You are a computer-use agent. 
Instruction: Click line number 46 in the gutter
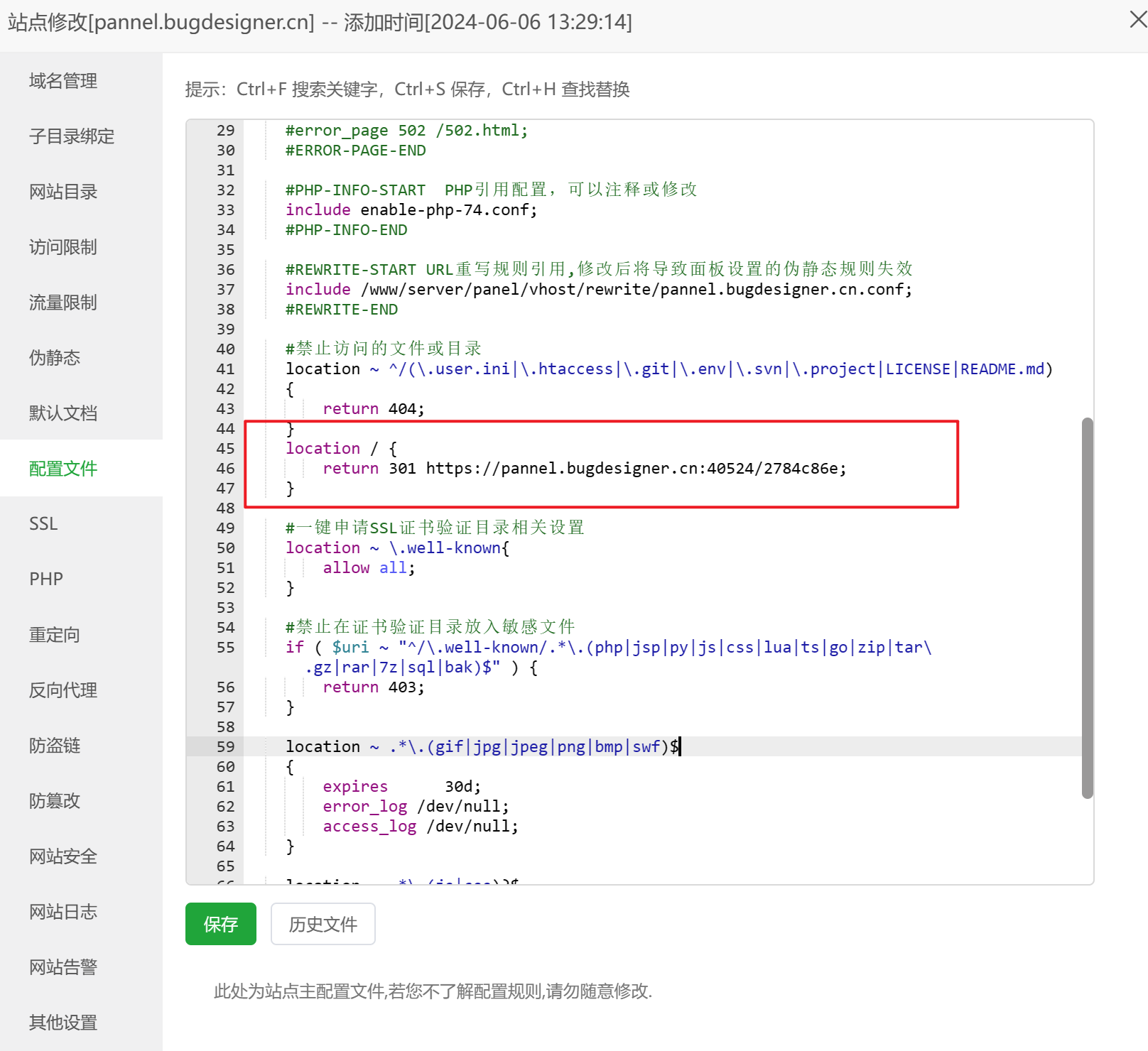click(x=225, y=469)
